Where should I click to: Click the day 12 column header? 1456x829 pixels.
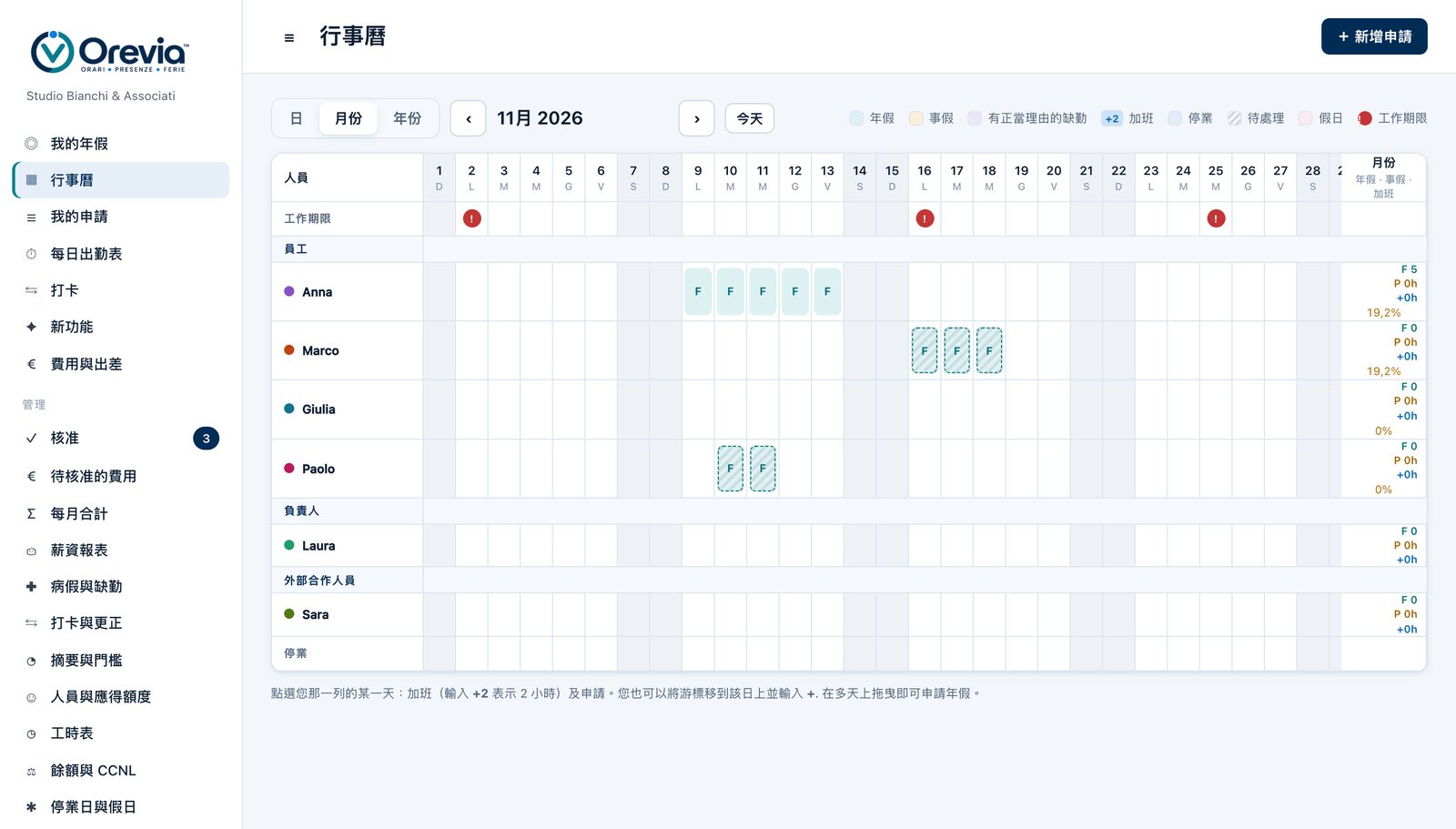click(795, 177)
